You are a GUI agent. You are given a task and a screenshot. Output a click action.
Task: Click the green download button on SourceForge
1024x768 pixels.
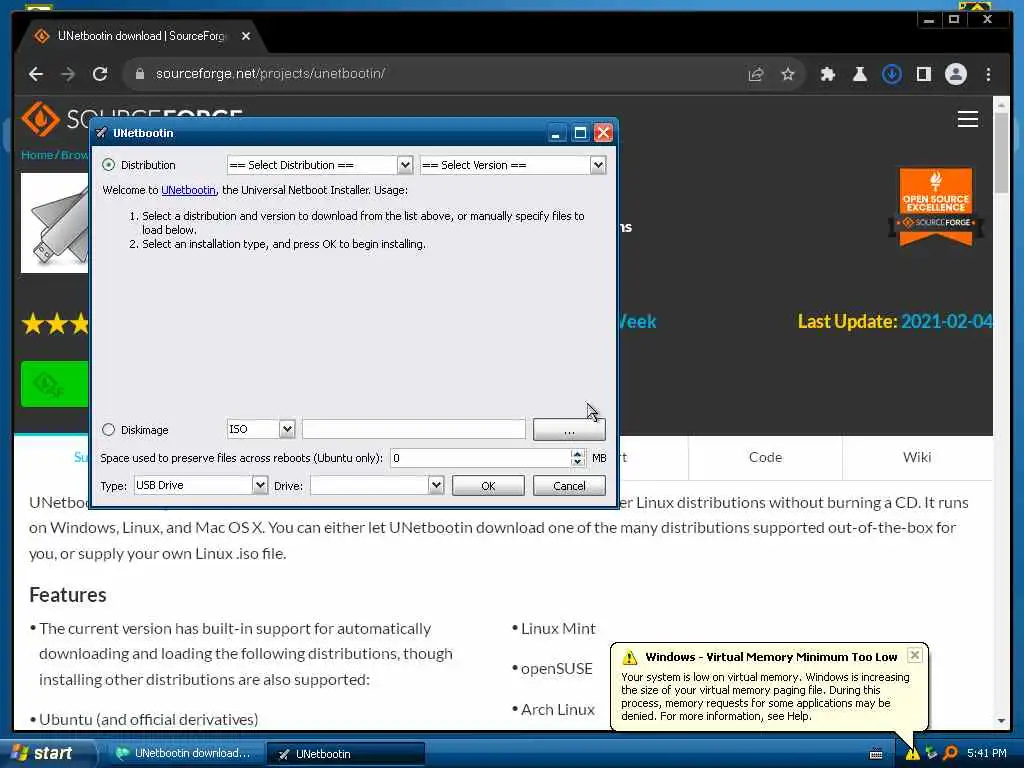coord(54,384)
